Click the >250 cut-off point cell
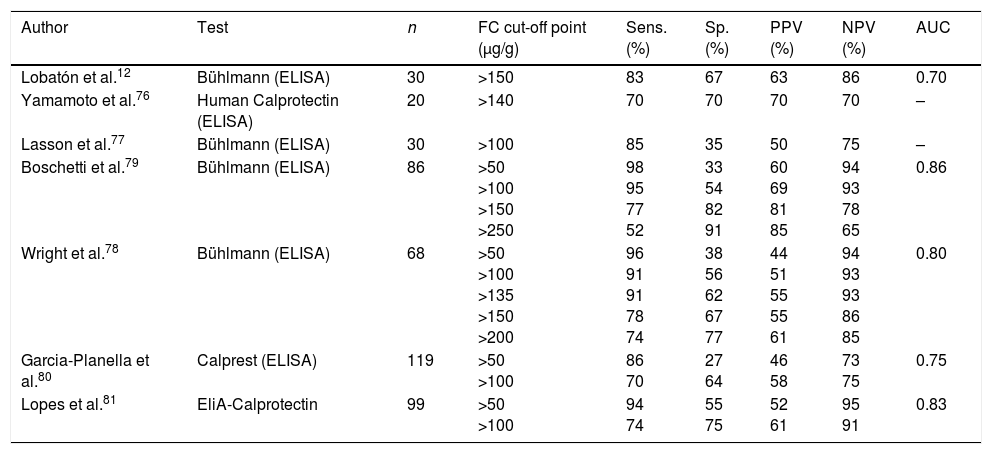992x454 pixels. [x=497, y=229]
